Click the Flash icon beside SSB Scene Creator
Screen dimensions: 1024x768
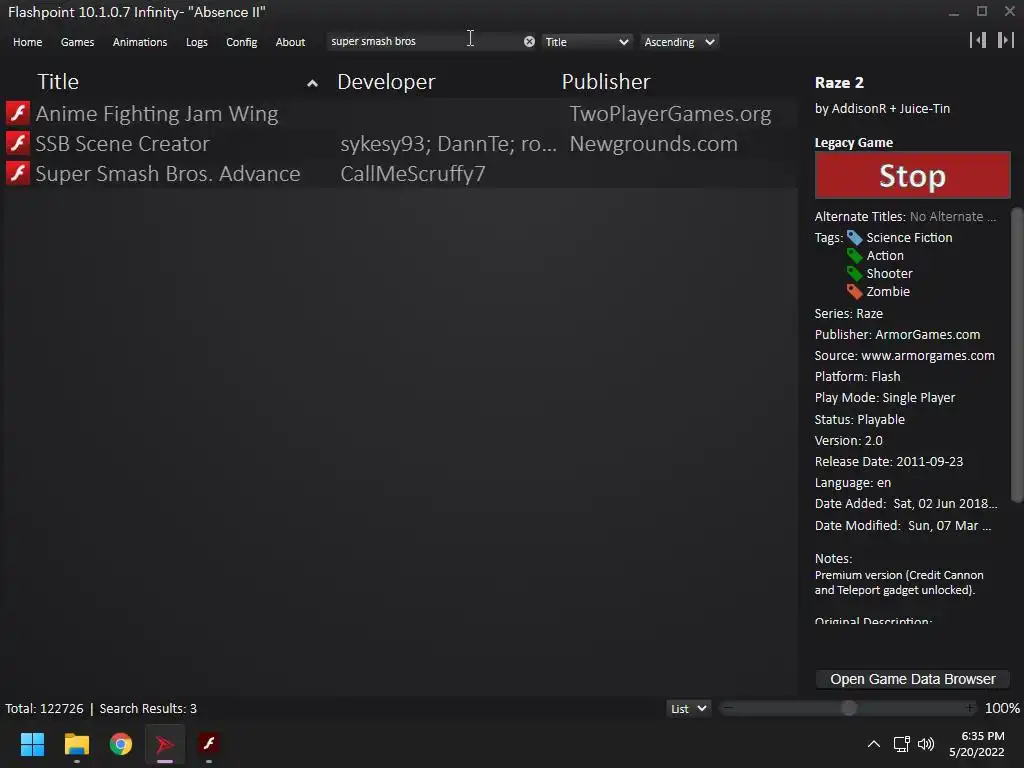(x=18, y=143)
